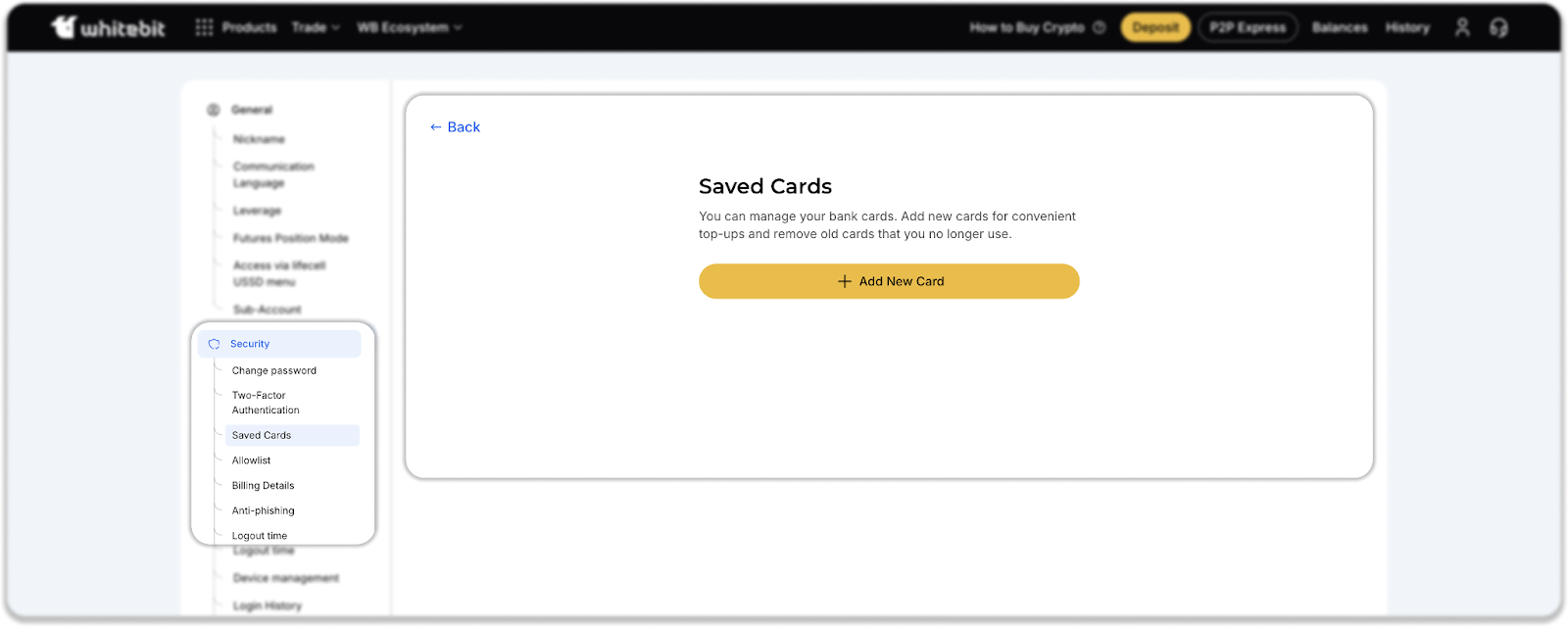Click the WhiteBIT logo
Image resolution: width=1568 pixels, height=627 pixels.
(109, 27)
